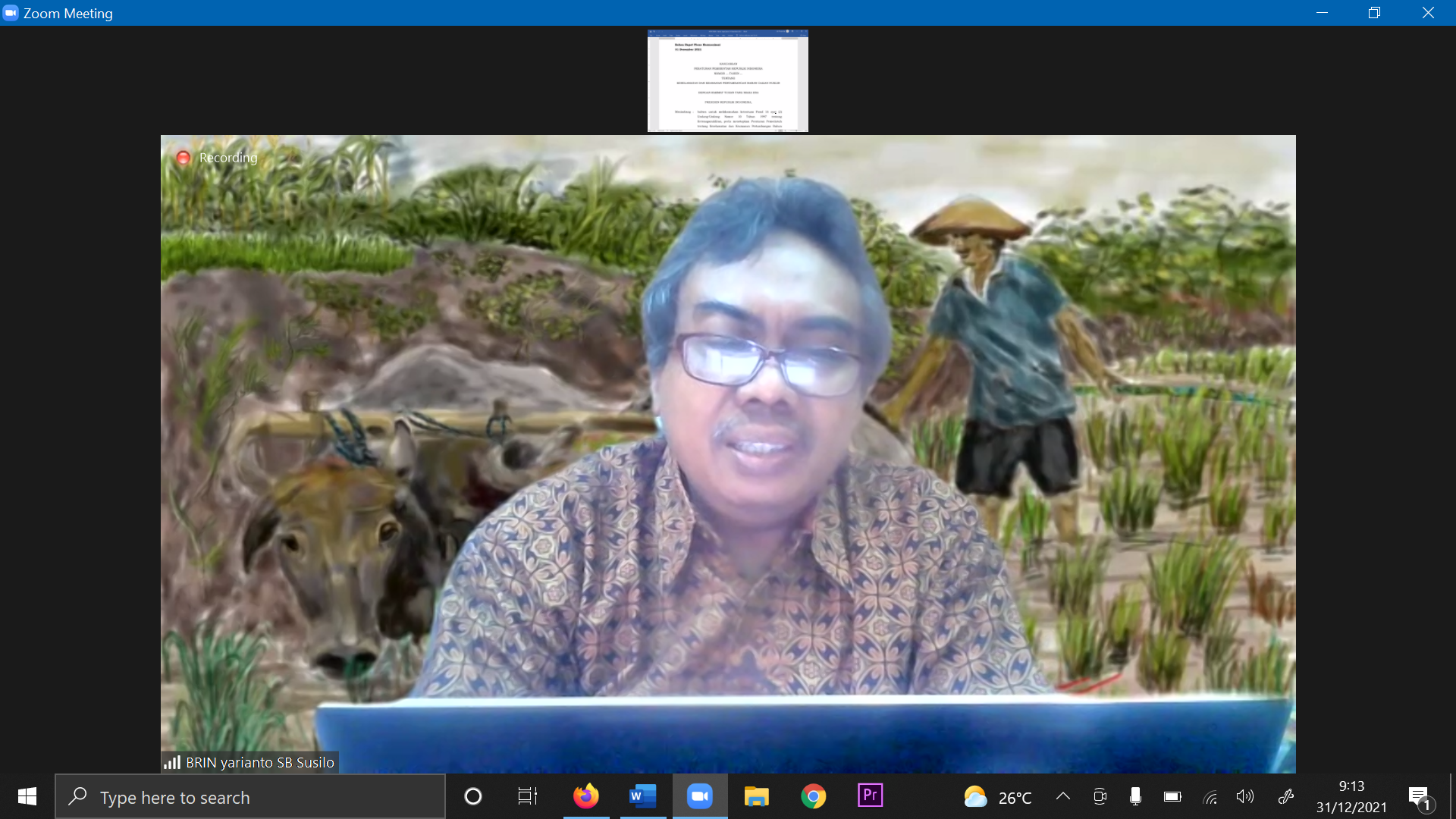1456x819 pixels.
Task: Open Cortana from the taskbar
Action: 473,796
